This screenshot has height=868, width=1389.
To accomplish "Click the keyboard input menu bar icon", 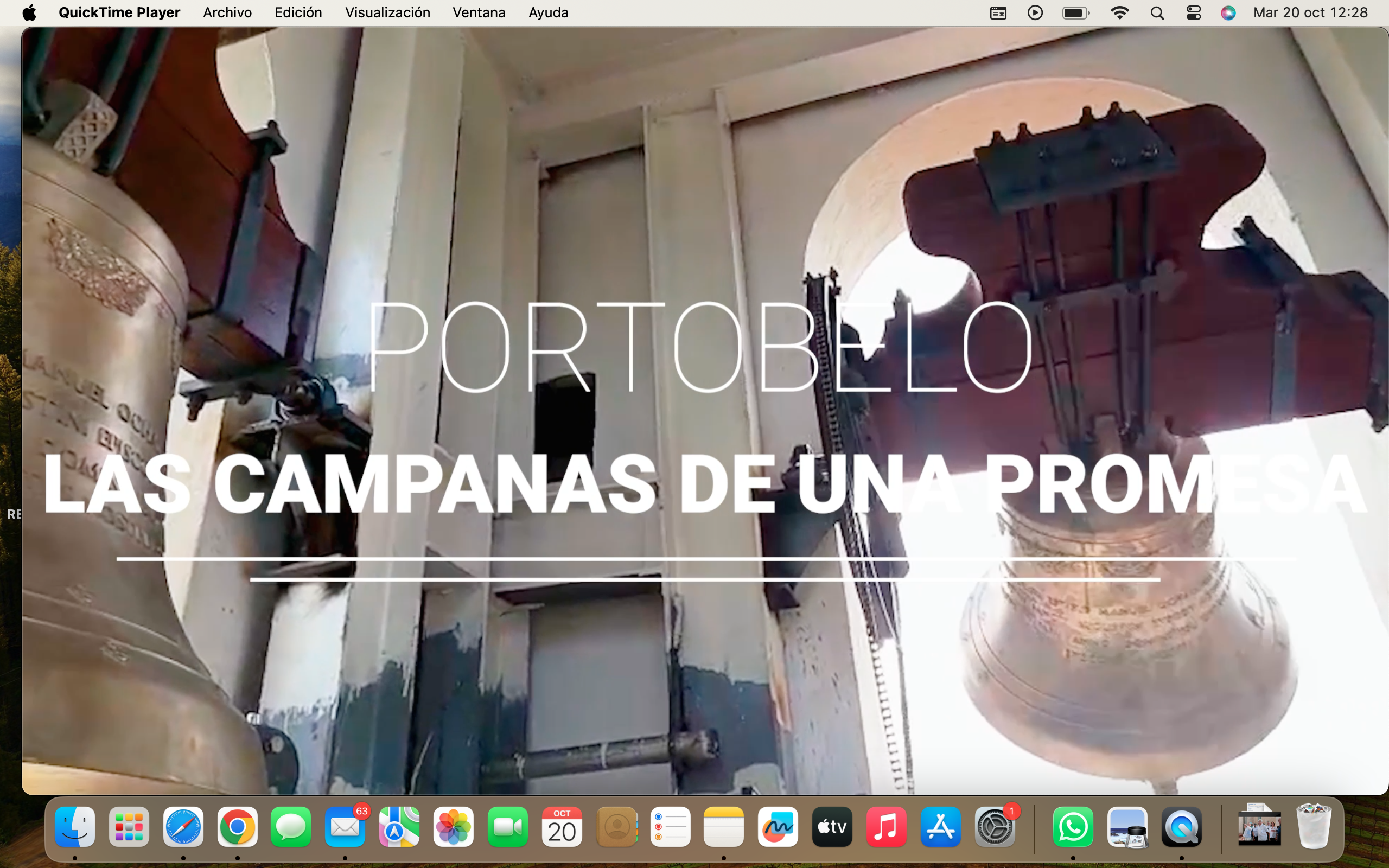I will click(998, 12).
